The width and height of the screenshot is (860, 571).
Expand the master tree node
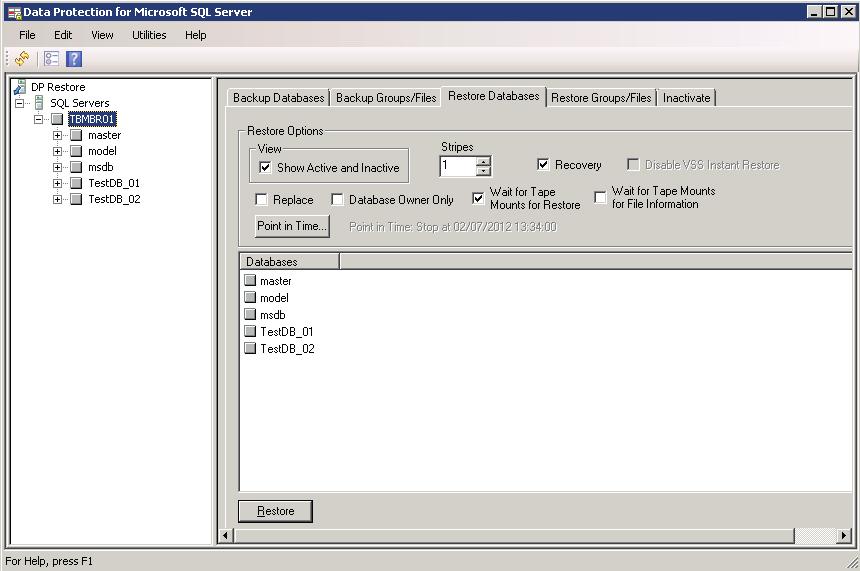(x=58, y=135)
